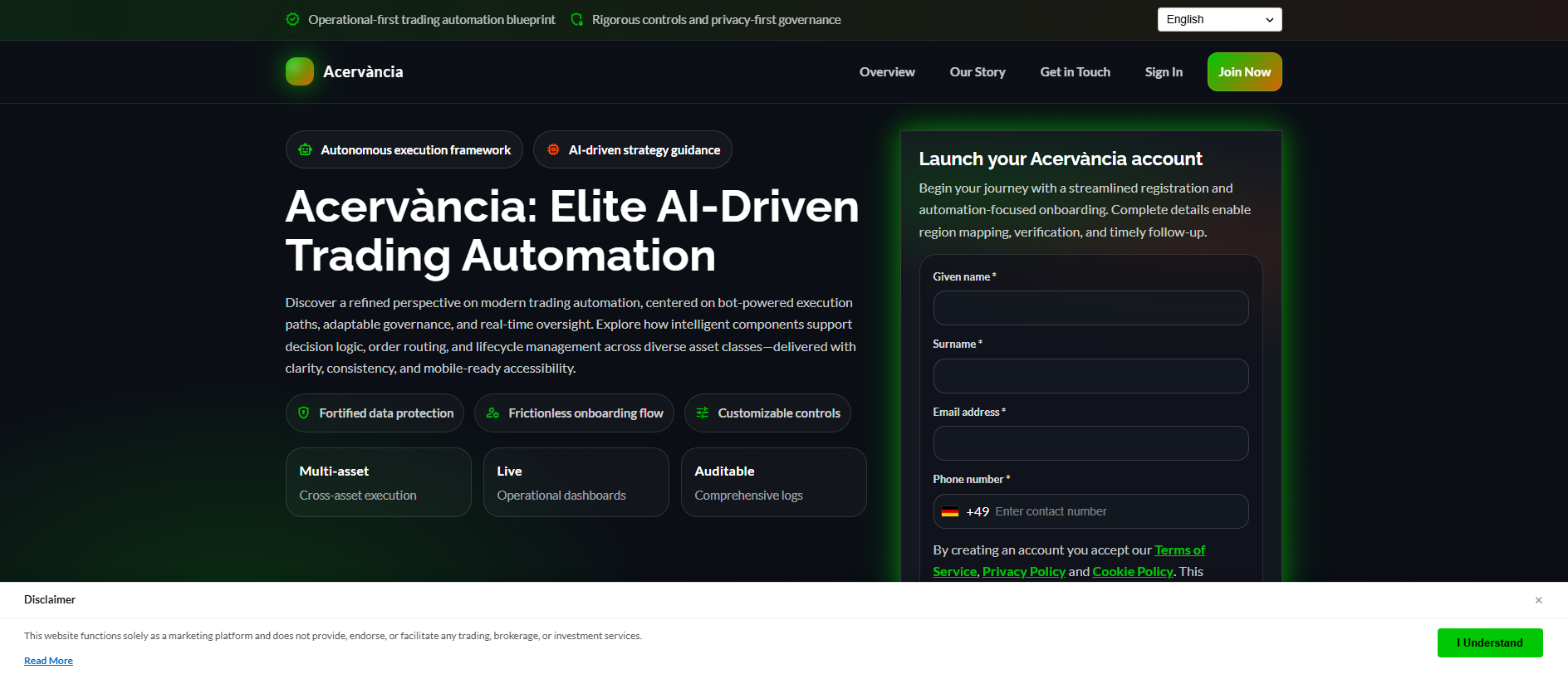Click the chip icon in AI-driven strategy guidance
The height and width of the screenshot is (679, 1568).
tap(553, 149)
